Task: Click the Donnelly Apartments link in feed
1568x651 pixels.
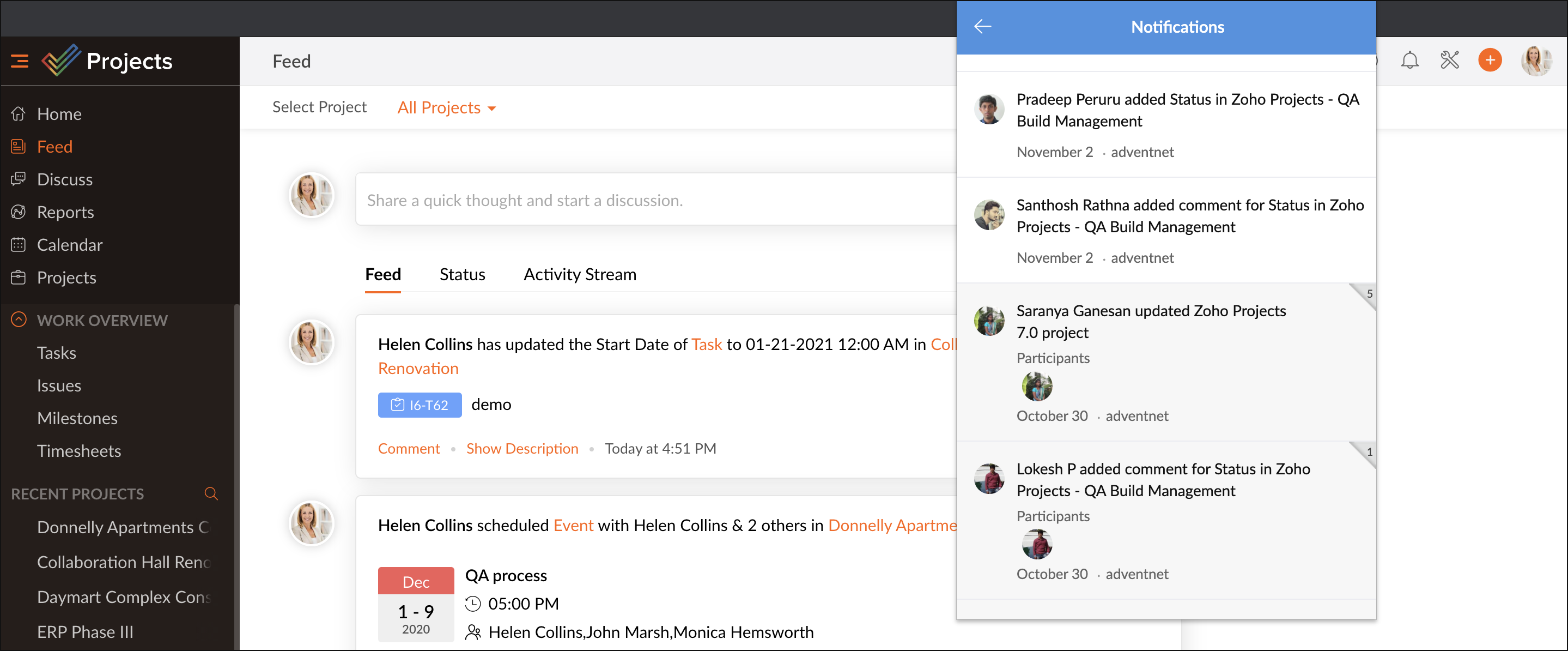Action: [x=892, y=525]
